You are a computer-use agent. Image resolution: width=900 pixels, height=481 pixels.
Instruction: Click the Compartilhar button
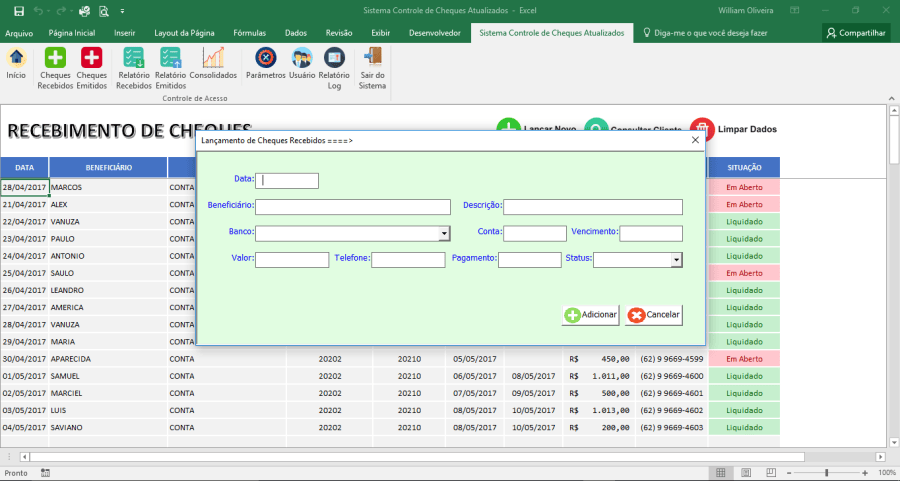(x=856, y=33)
